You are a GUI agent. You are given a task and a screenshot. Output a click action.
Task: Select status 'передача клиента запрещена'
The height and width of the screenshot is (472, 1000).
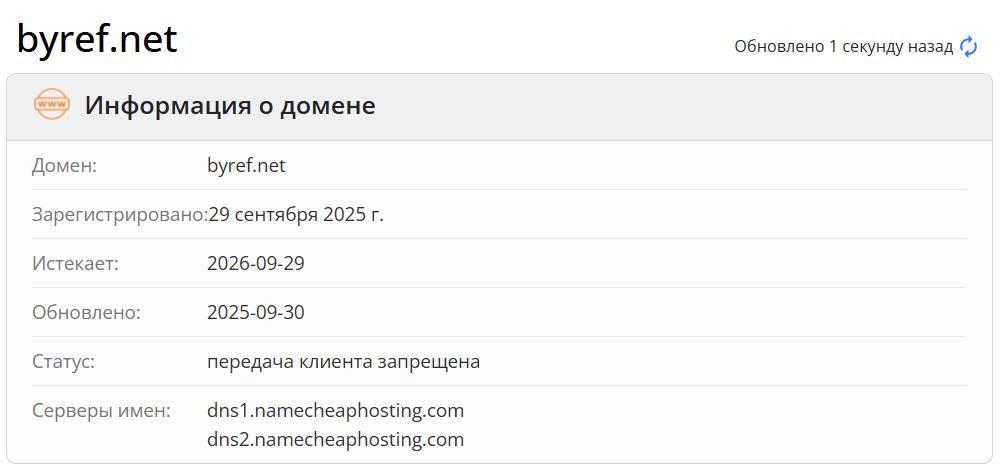[x=343, y=361]
